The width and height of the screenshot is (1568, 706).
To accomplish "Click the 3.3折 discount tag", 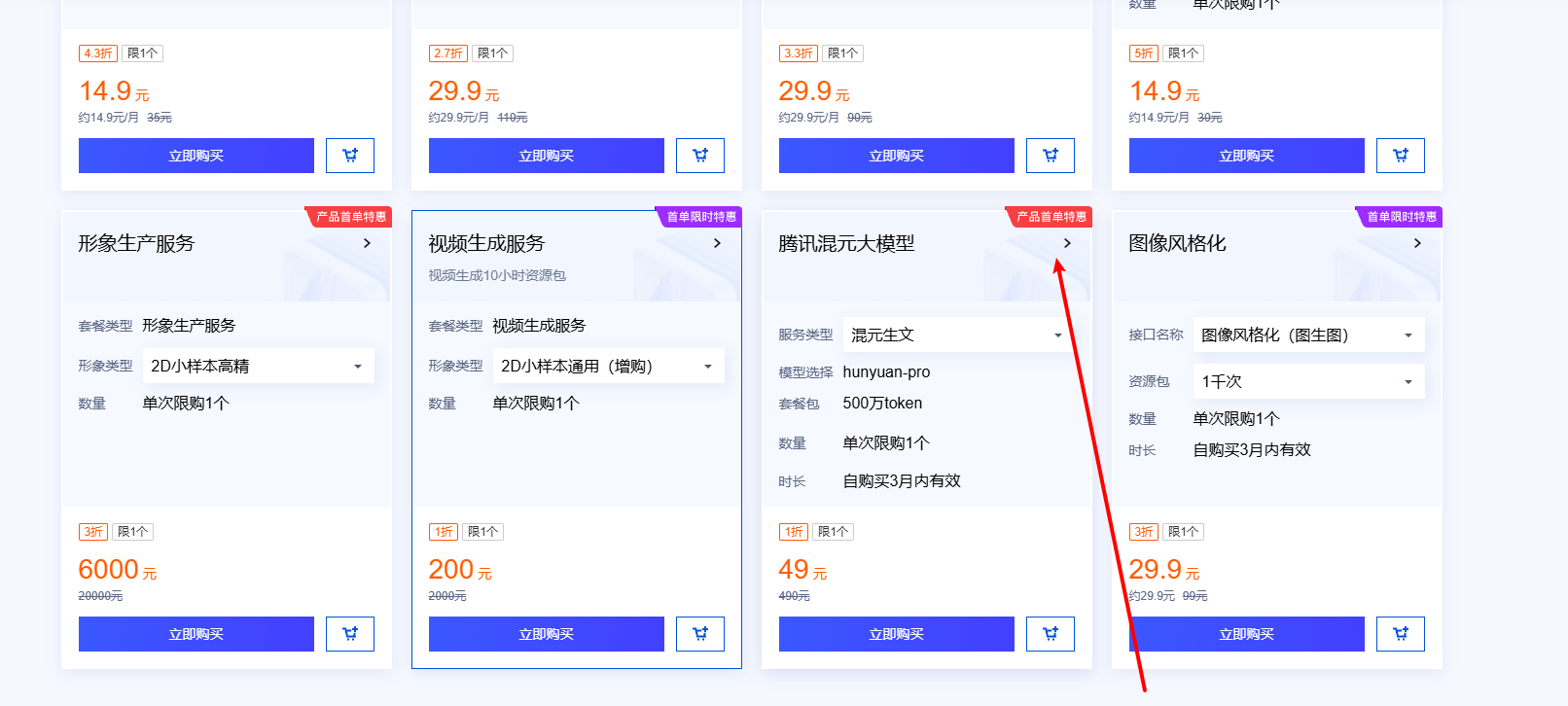I will tap(798, 53).
